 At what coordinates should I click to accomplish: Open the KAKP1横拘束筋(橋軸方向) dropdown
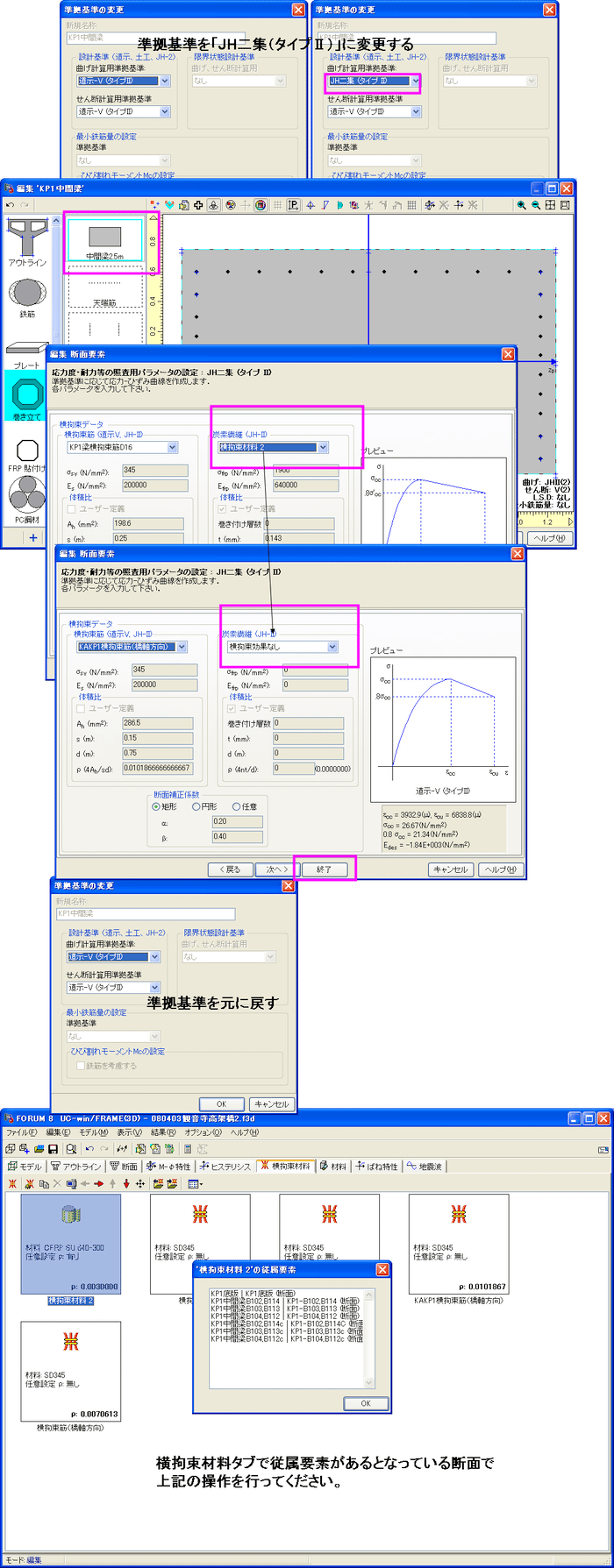[x=182, y=647]
